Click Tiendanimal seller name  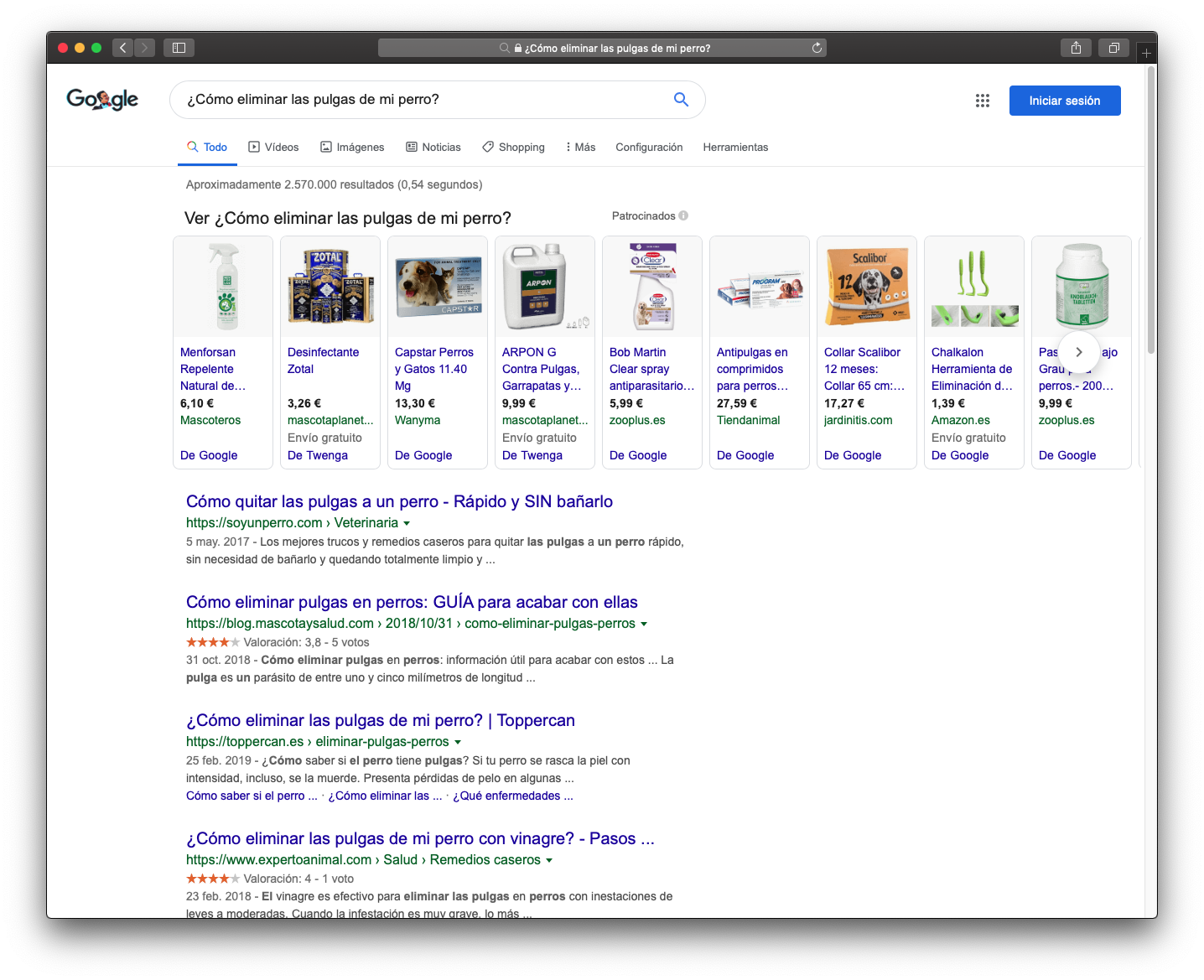[749, 420]
